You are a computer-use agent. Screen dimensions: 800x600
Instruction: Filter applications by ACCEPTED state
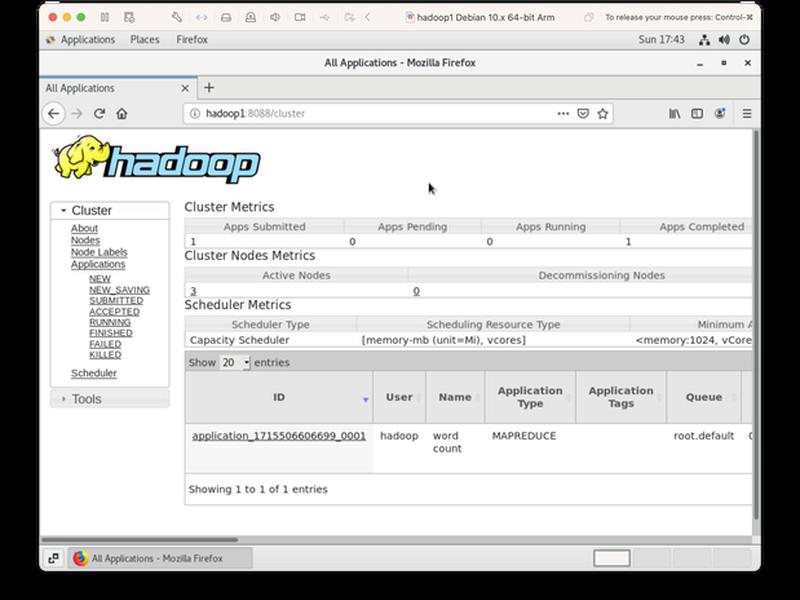[114, 312]
